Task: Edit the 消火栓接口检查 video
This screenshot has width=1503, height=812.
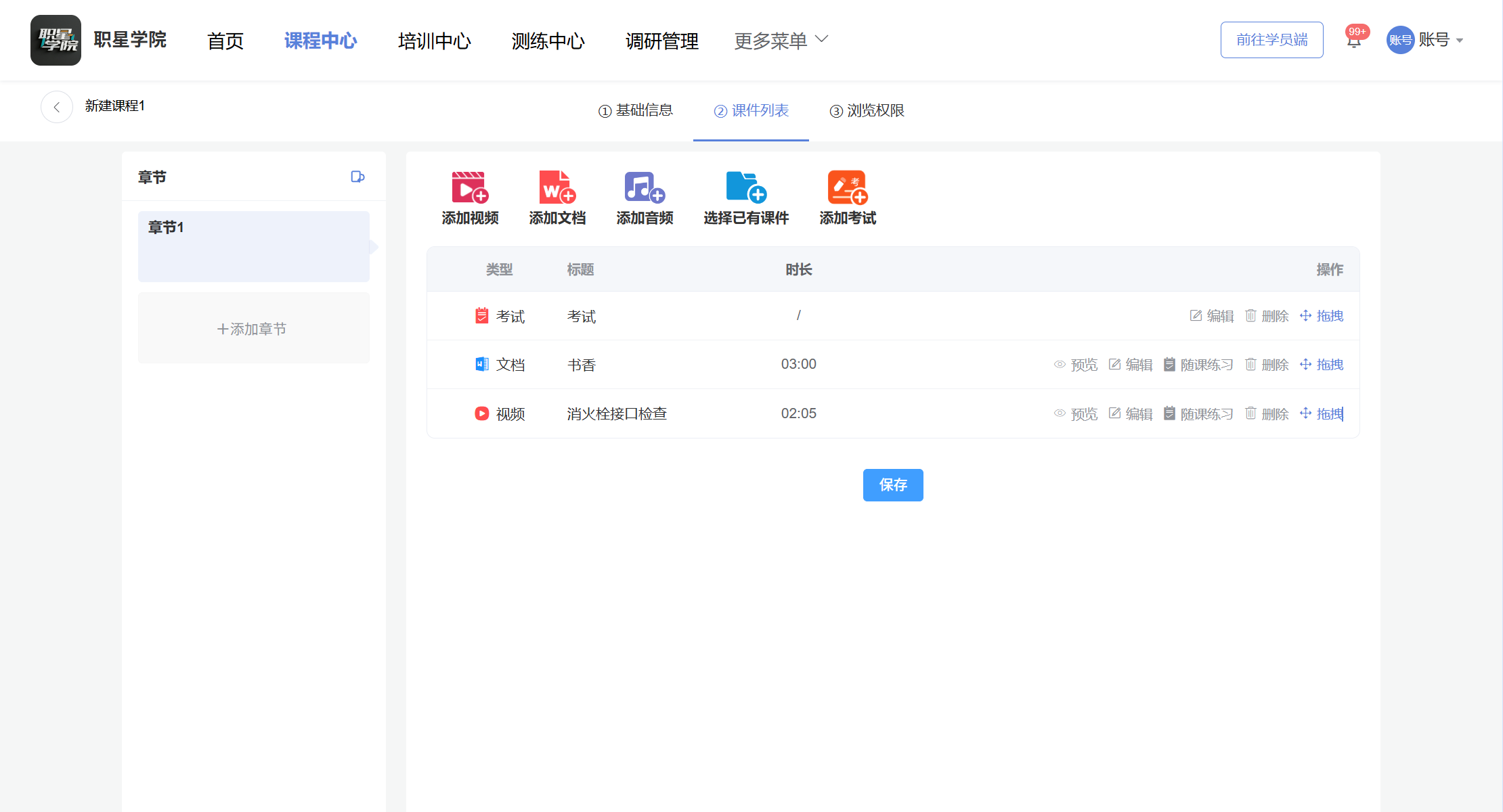Action: 1131,413
